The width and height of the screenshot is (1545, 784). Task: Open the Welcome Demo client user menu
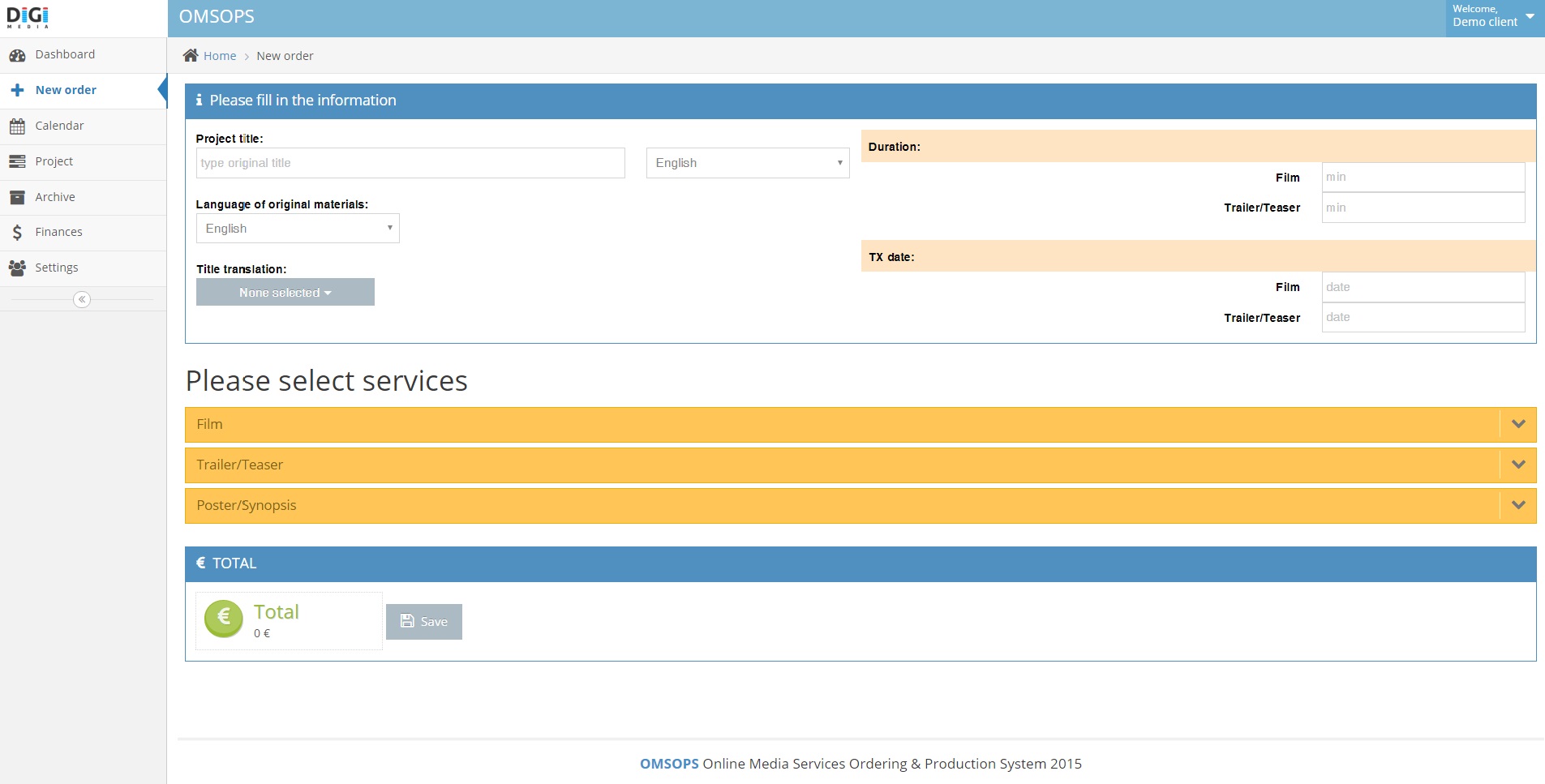coord(1493,16)
